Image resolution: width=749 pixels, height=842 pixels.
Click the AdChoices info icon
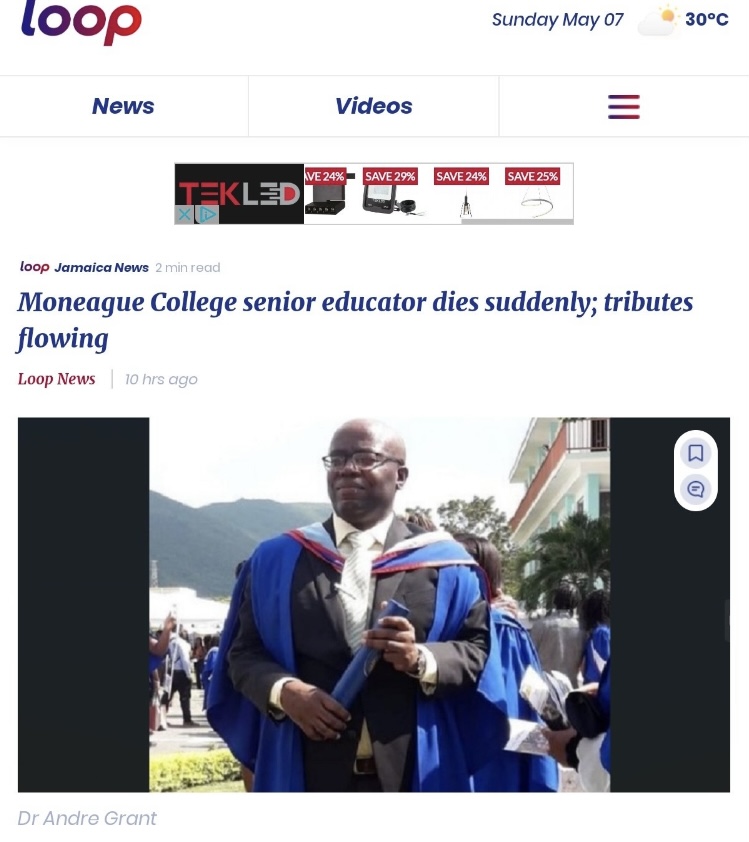[x=207, y=215]
